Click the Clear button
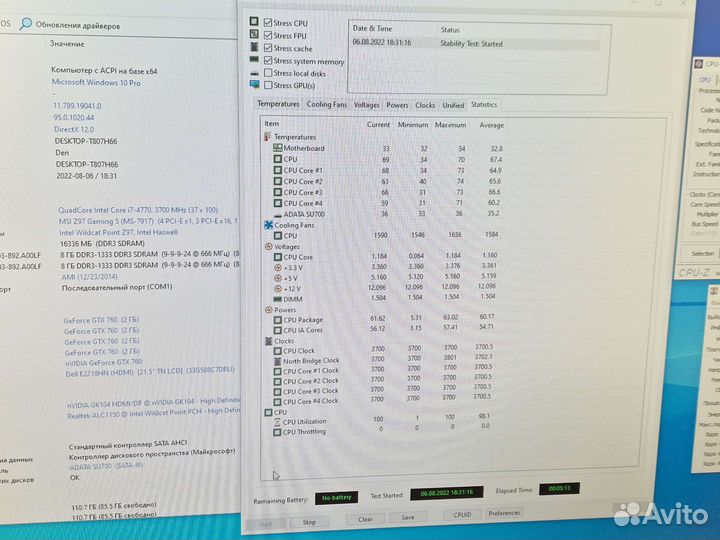Image resolution: width=720 pixels, height=540 pixels. tap(365, 519)
